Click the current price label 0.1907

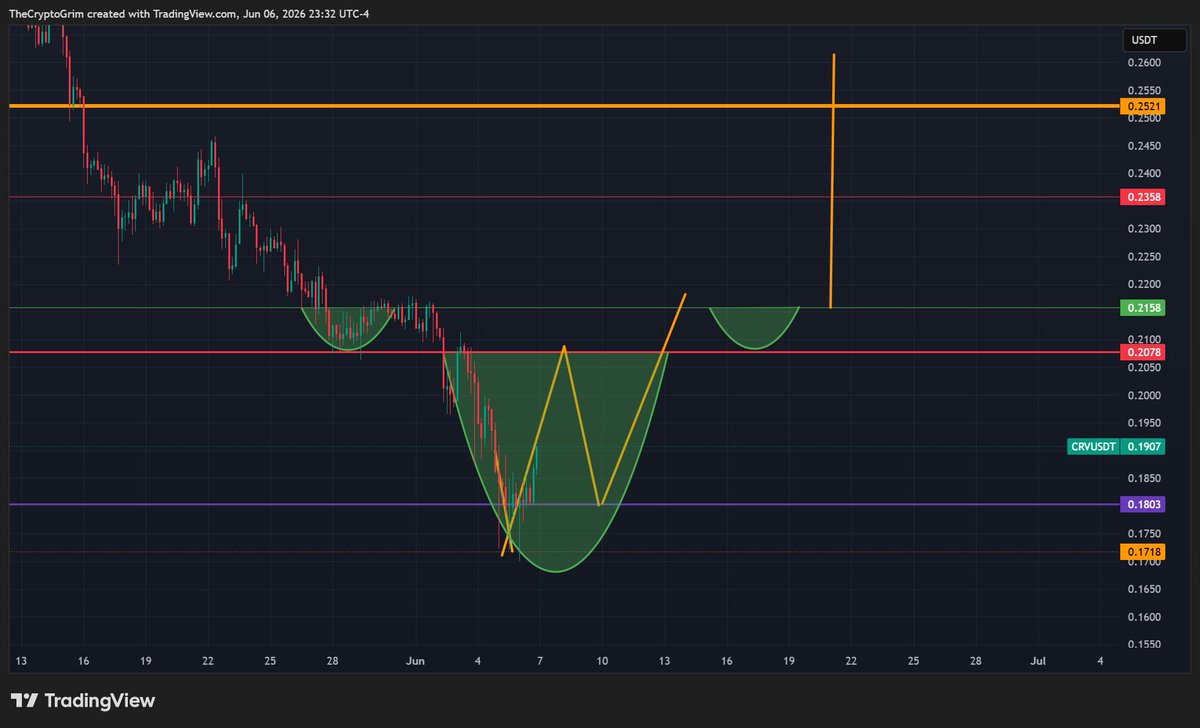tap(1143, 447)
